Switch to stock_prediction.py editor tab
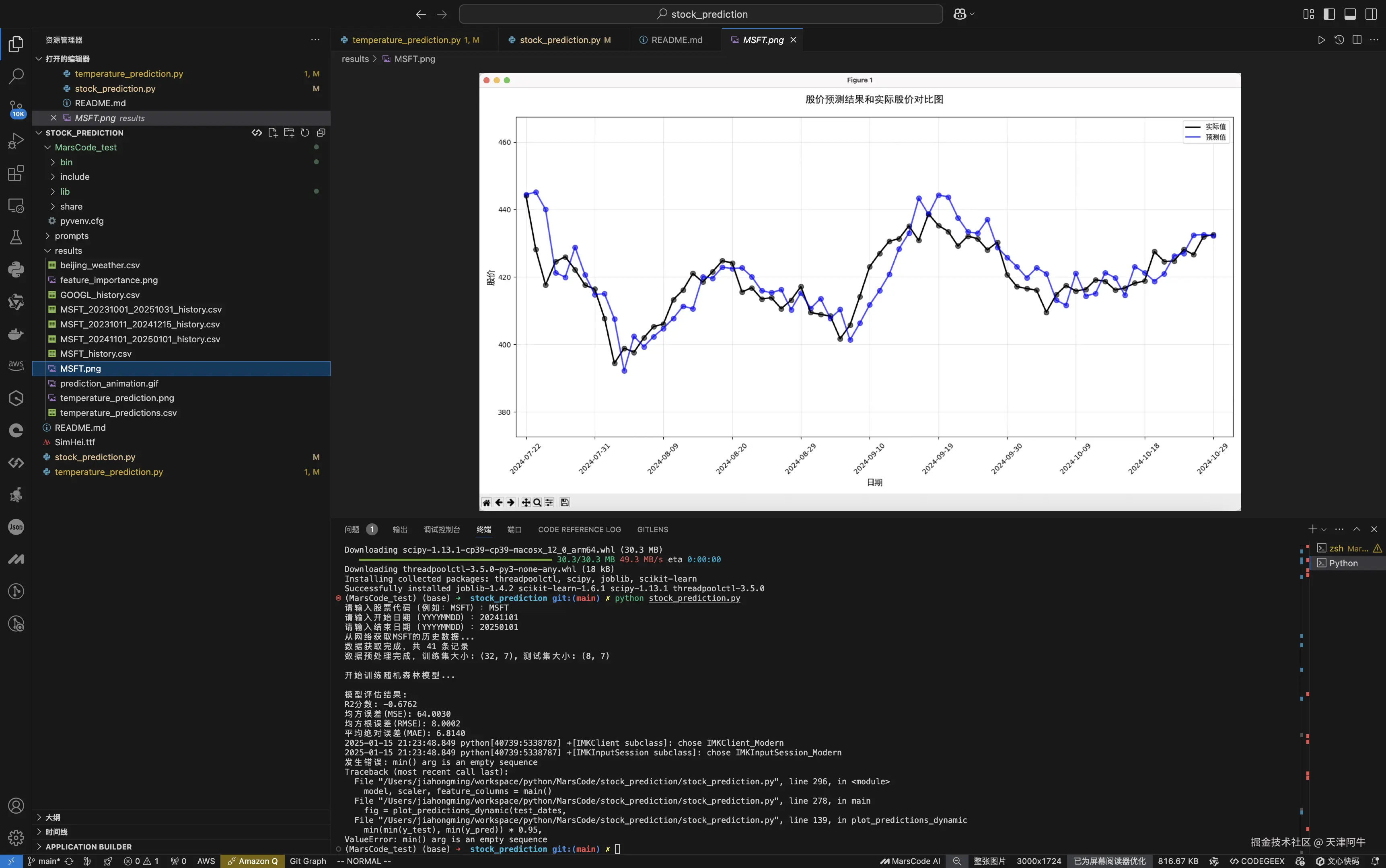1386x868 pixels. point(559,40)
